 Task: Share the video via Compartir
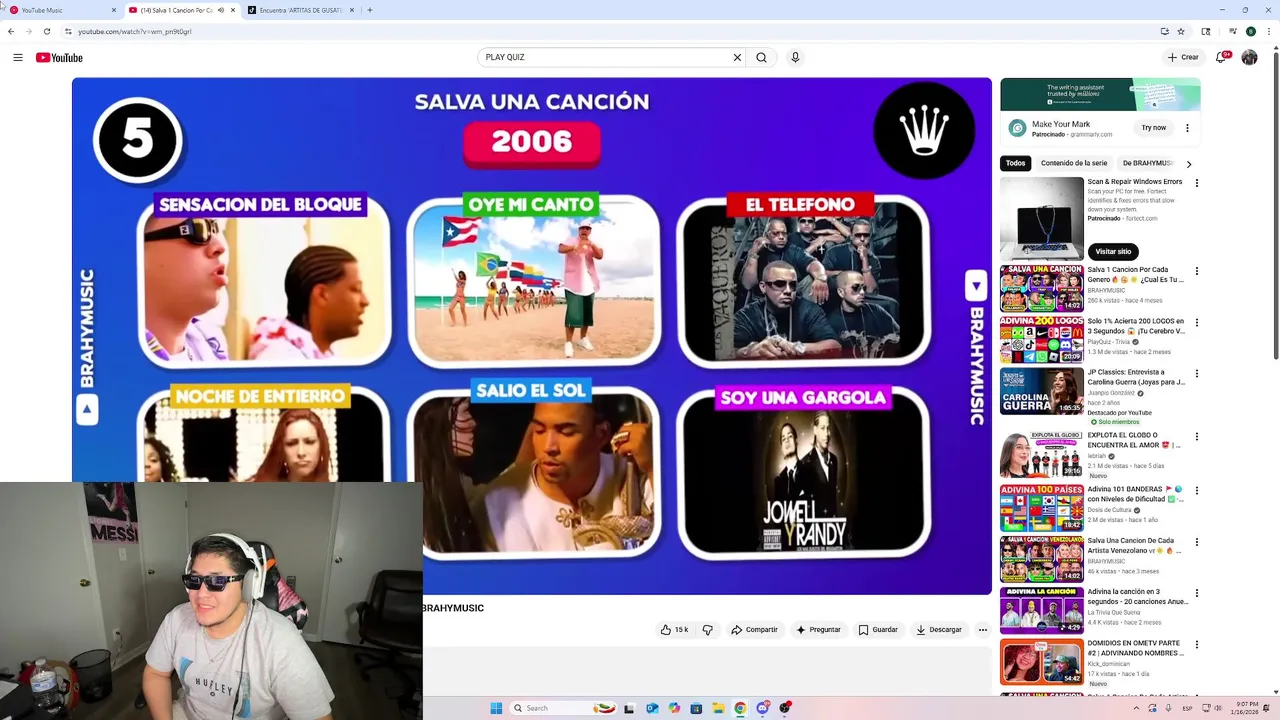[754, 630]
